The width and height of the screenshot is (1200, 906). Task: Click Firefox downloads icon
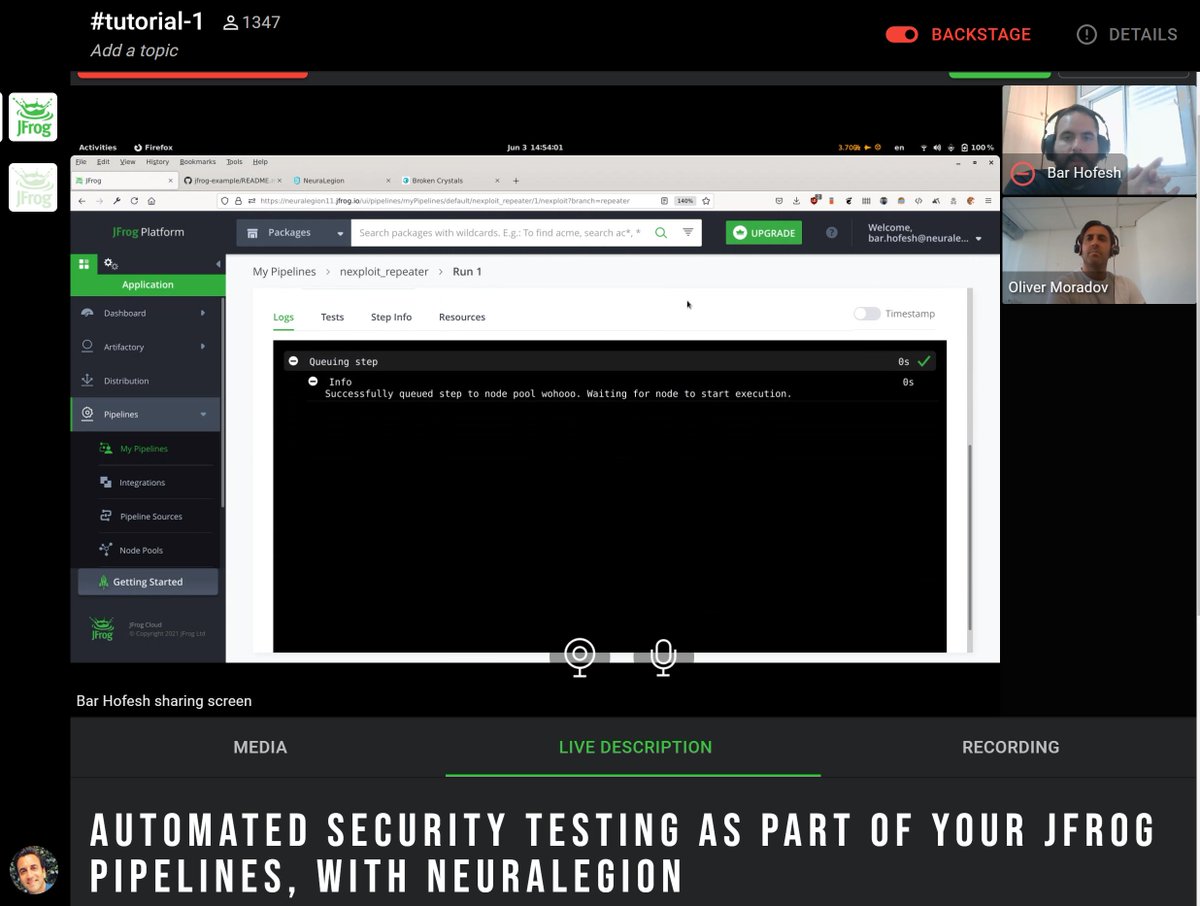pyautogui.click(x=796, y=200)
